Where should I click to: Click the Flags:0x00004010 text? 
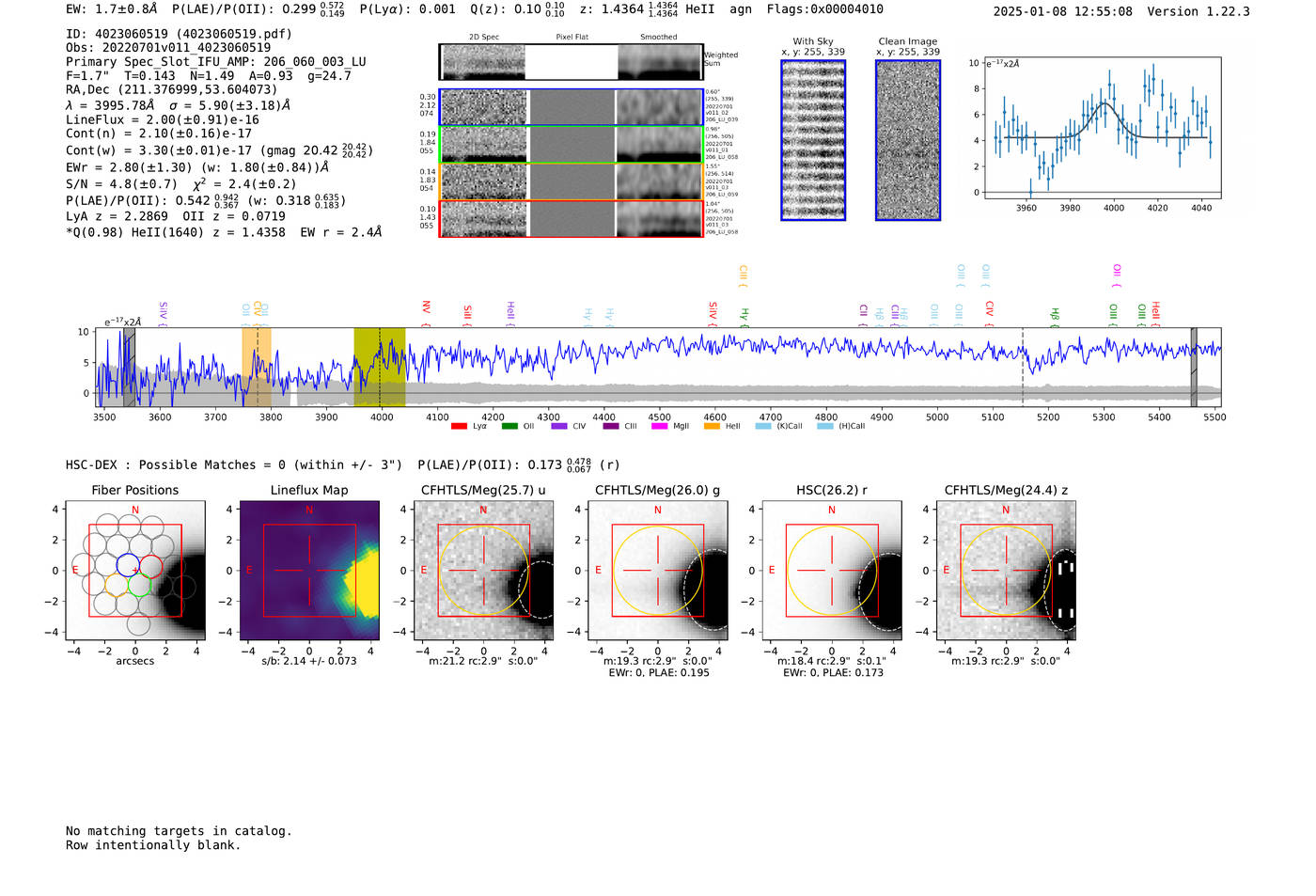pos(825,9)
